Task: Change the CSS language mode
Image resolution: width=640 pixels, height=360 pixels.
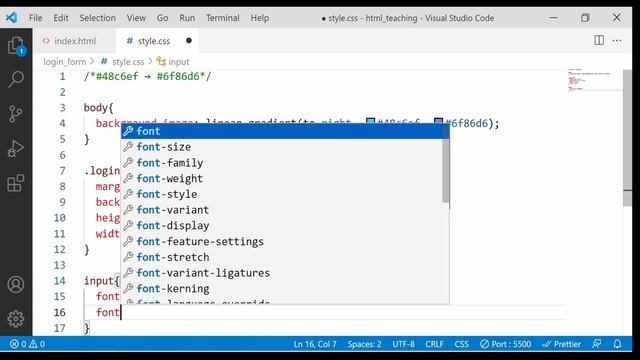Action: point(461,344)
